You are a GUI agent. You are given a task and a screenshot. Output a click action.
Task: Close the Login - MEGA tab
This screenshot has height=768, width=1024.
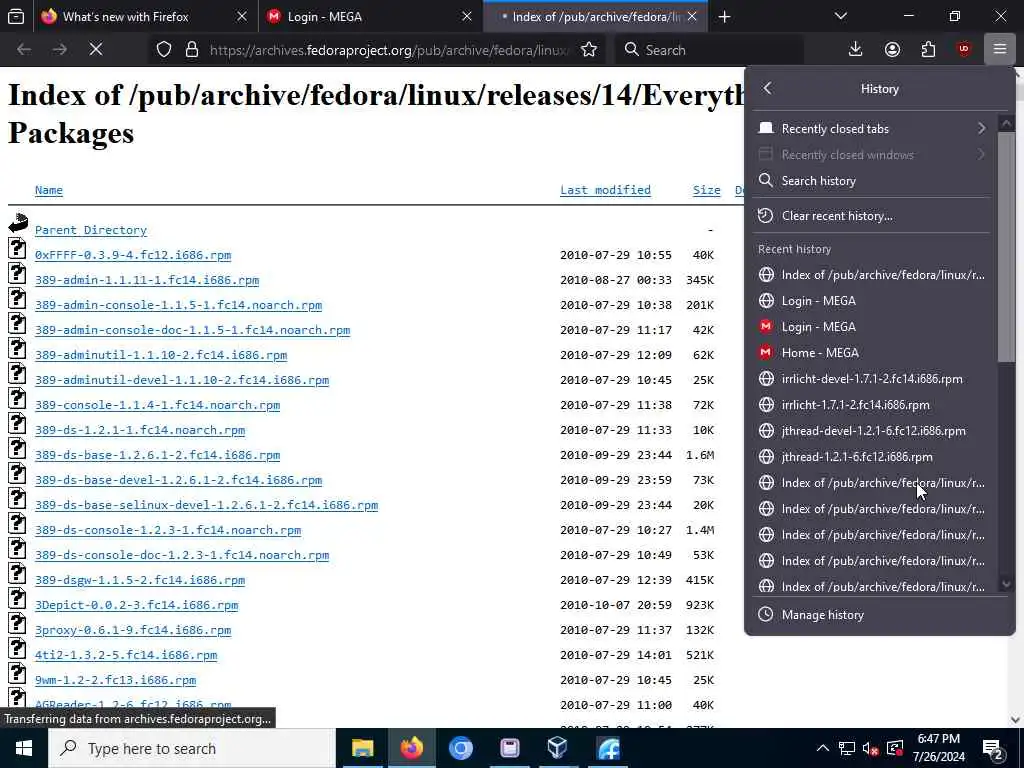coord(467,16)
